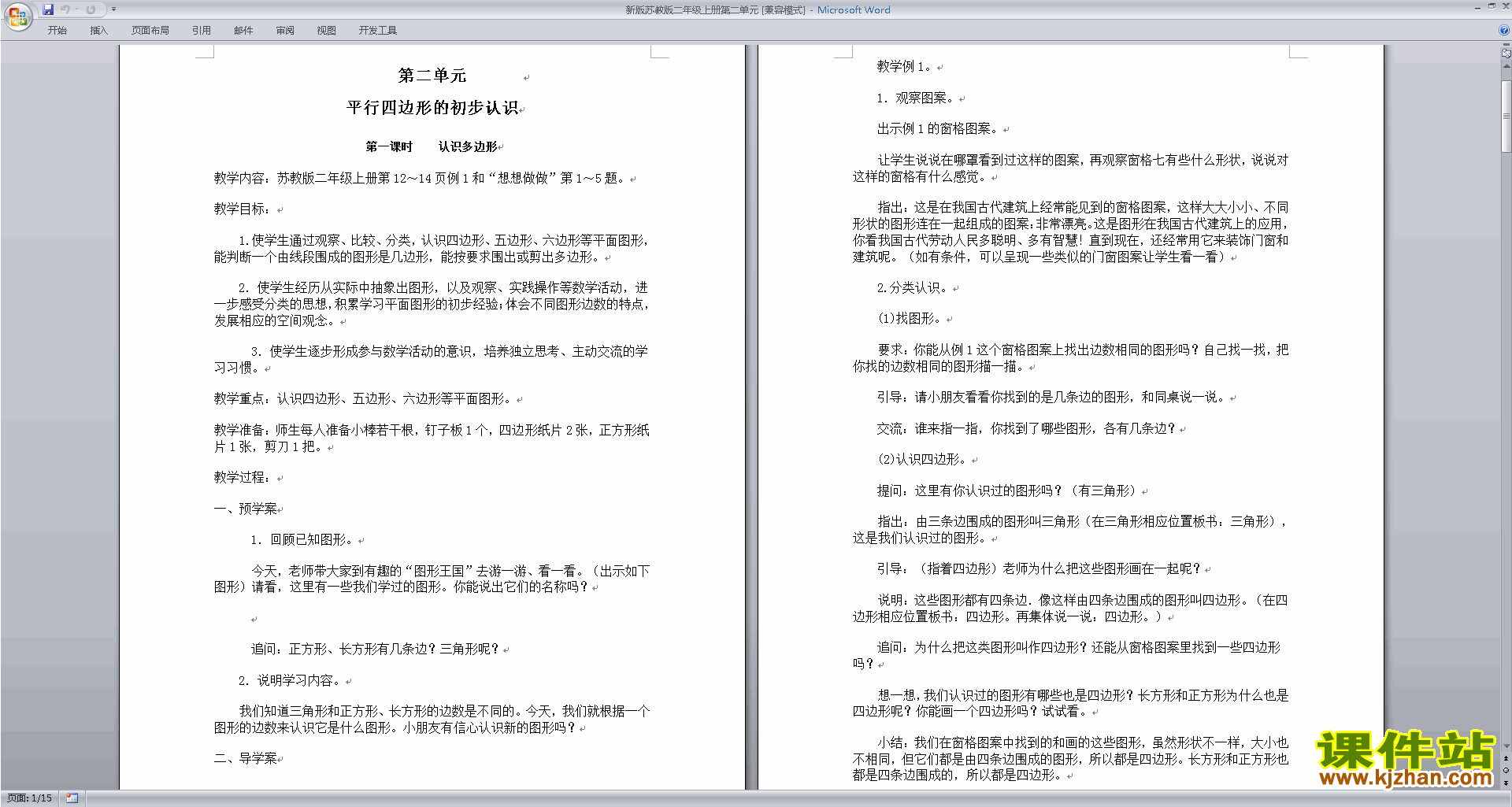Image resolution: width=1512 pixels, height=807 pixels.
Task: Click the line 1. 回顾已知图形。
Action: pos(302,540)
